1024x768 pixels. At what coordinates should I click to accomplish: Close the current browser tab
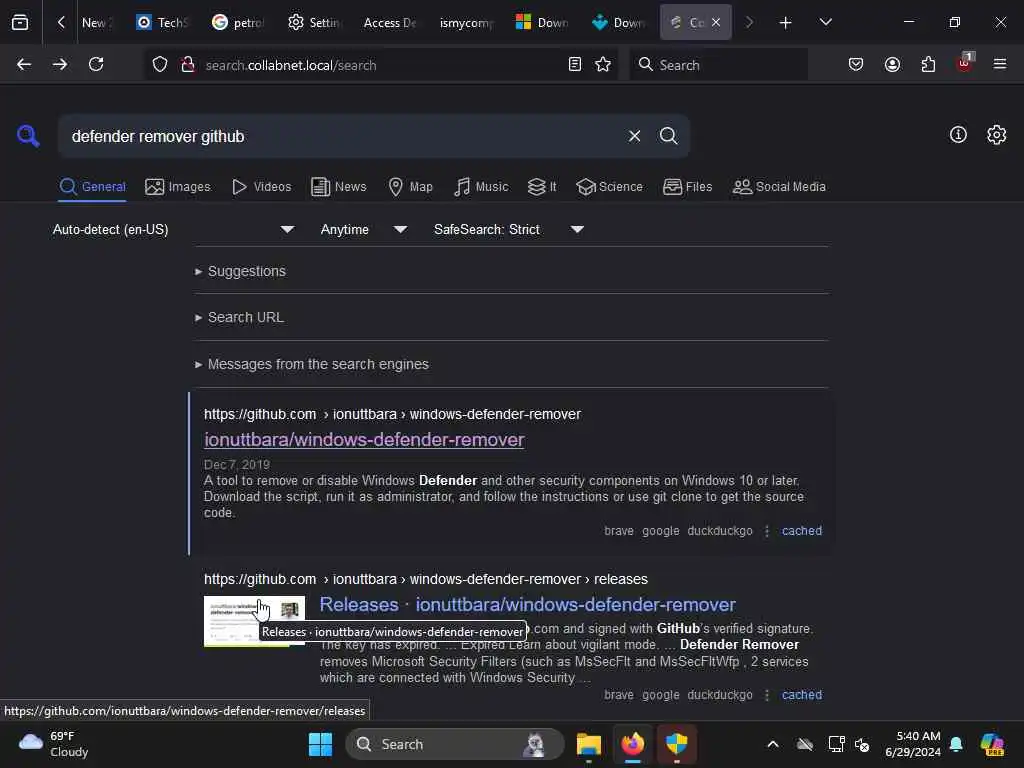point(716,22)
